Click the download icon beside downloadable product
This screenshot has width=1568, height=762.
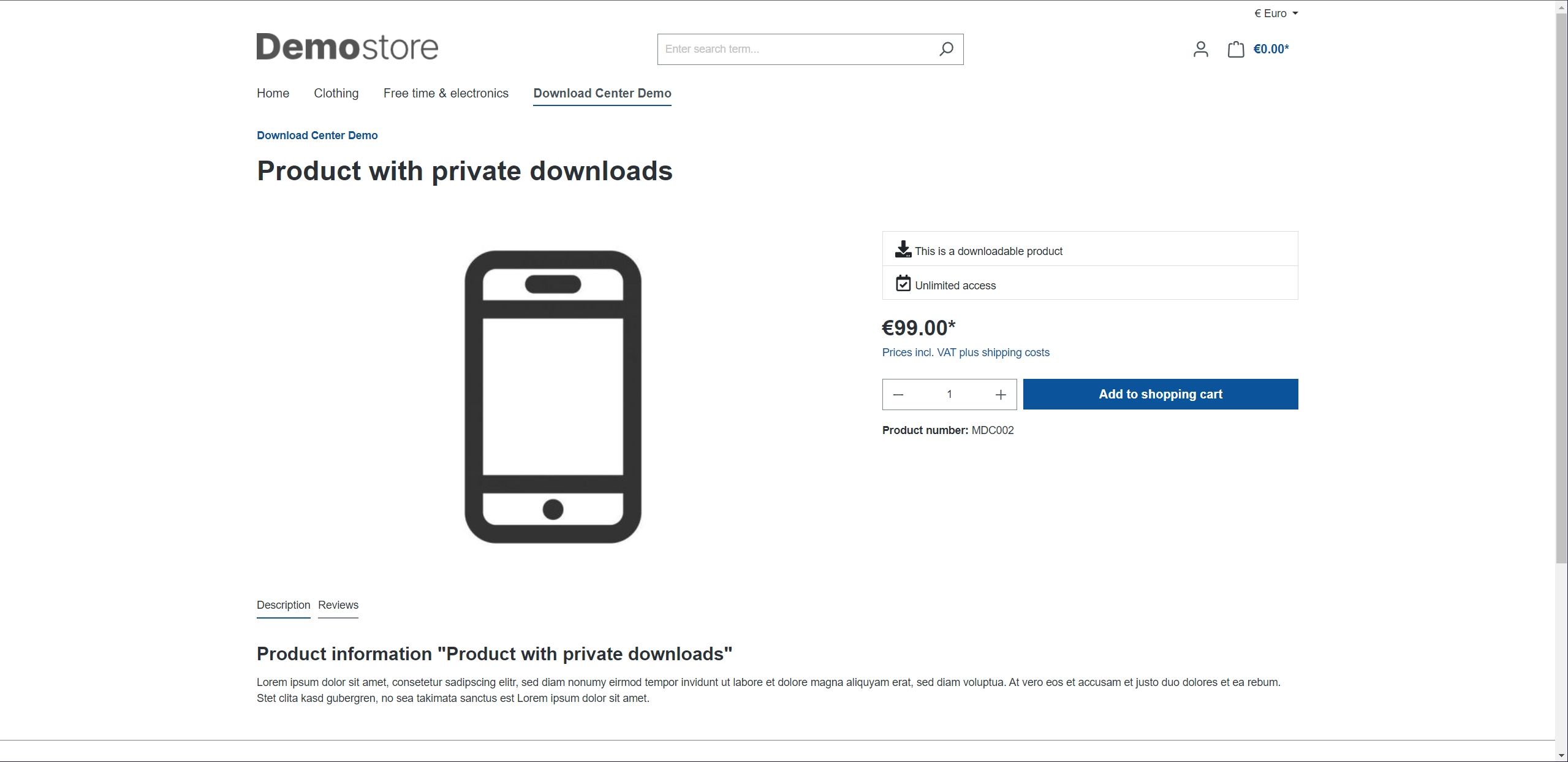click(x=903, y=250)
